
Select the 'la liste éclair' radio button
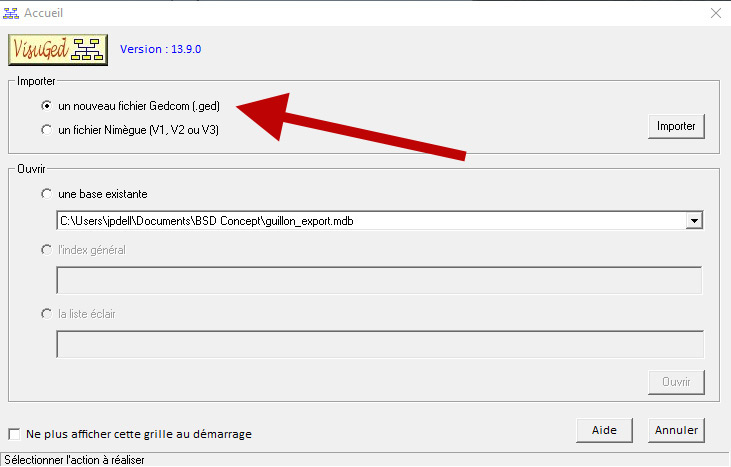46,314
